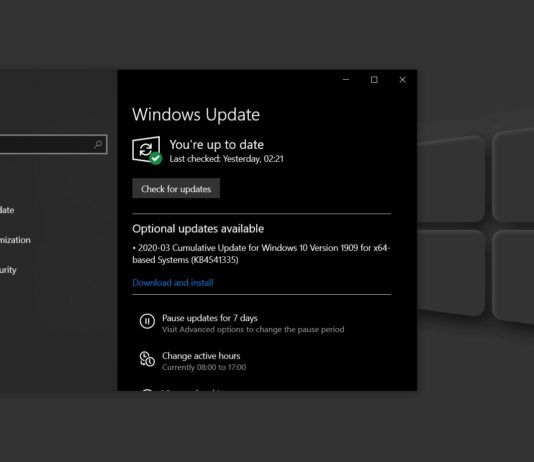Close the Settings window
Image resolution: width=534 pixels, height=462 pixels.
403,80
